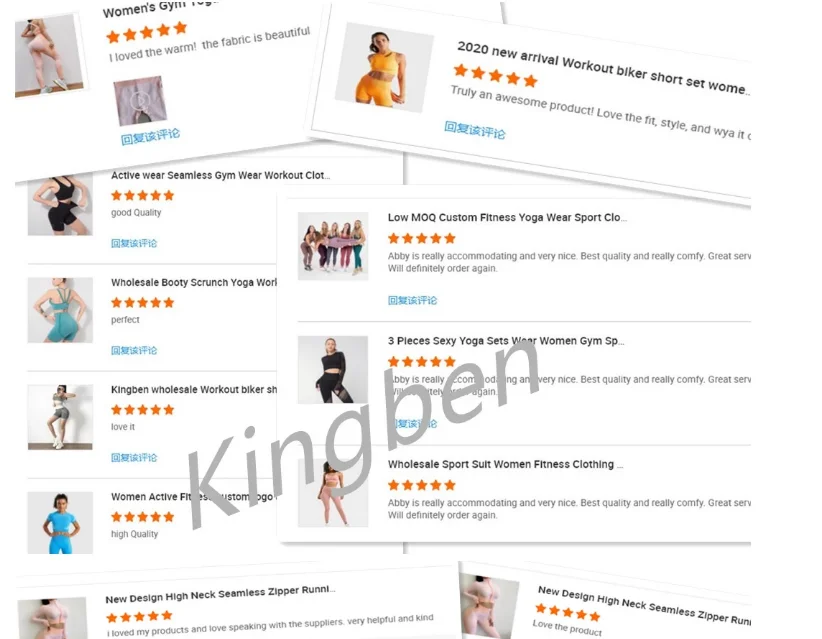Image resolution: width=822 pixels, height=639 pixels.
Task: Click the stars under 2020 new arrival Workout
Action: 496,76
